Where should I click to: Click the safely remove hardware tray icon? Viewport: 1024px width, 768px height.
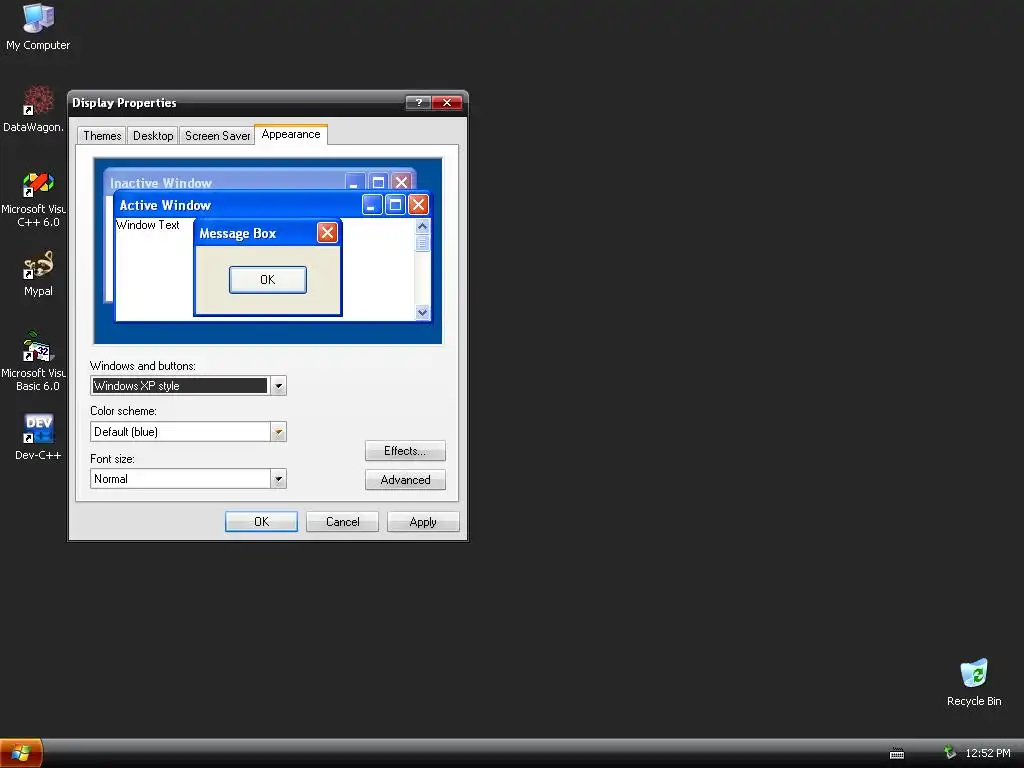point(950,753)
